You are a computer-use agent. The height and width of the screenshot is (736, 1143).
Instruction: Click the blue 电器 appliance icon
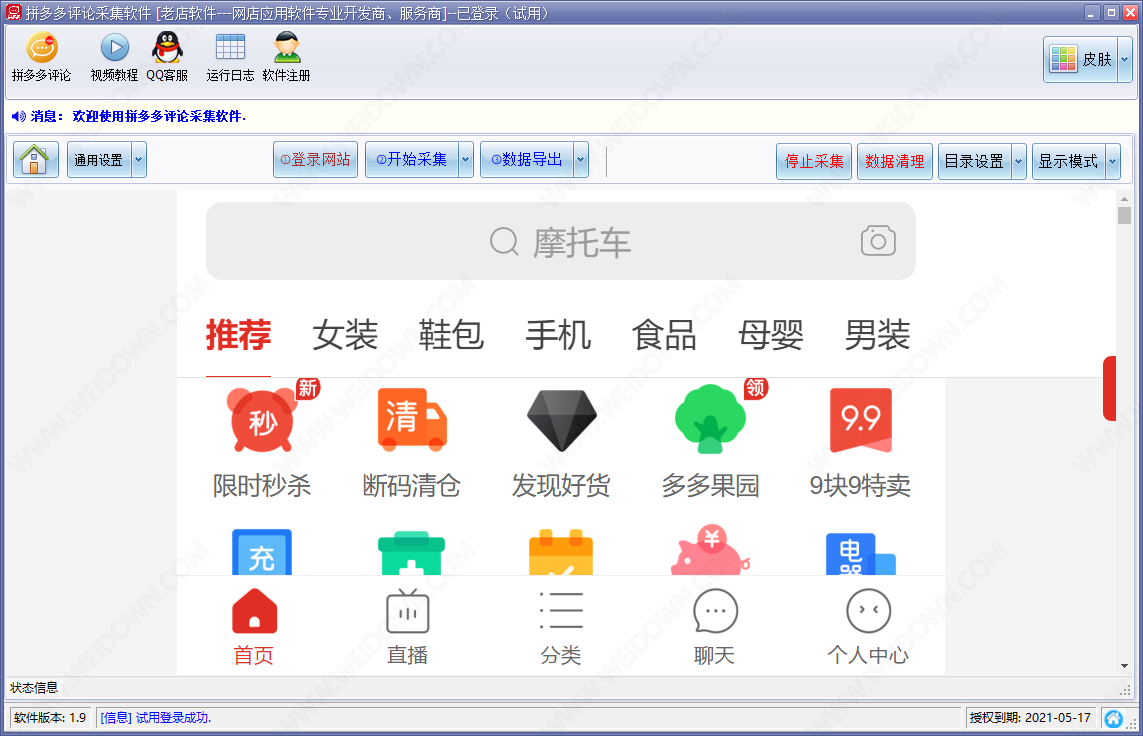point(861,554)
